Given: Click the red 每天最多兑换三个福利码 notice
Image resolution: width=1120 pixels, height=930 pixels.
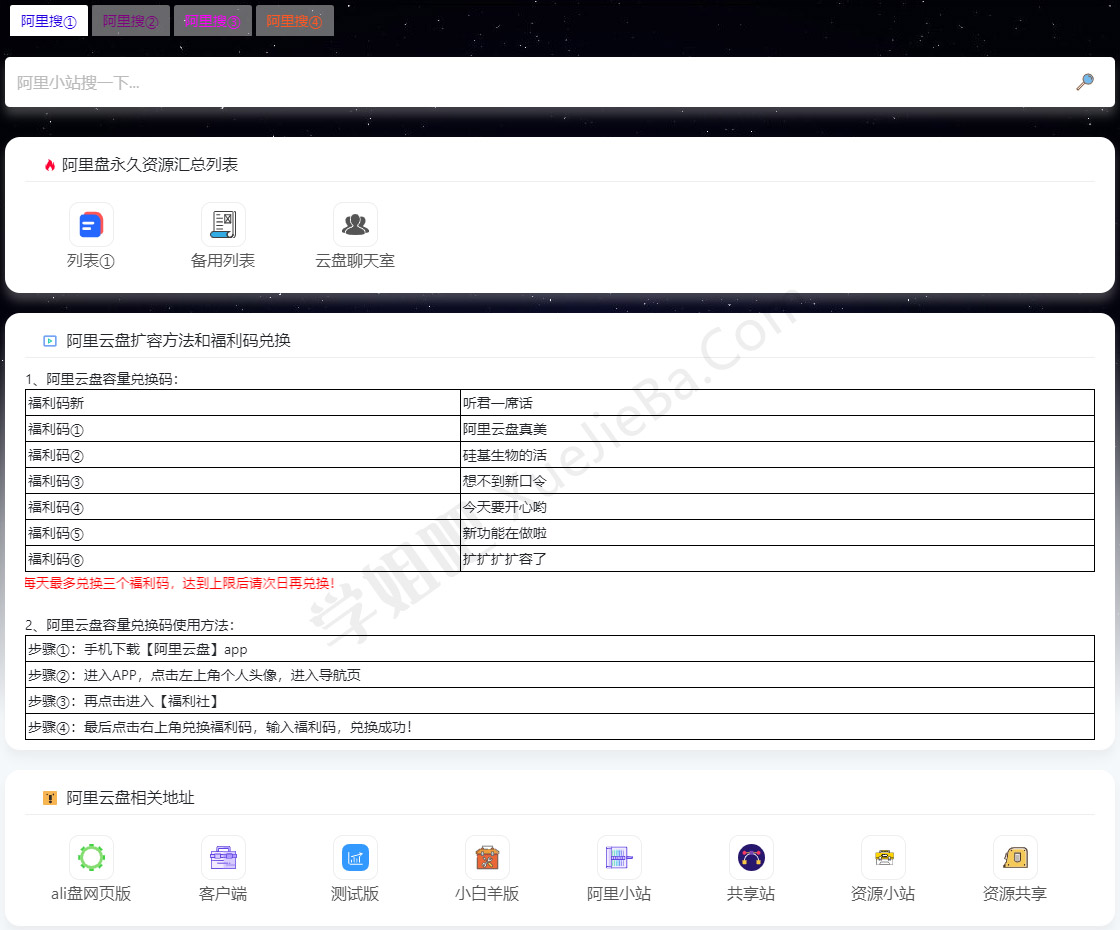Looking at the screenshot, I should (179, 583).
